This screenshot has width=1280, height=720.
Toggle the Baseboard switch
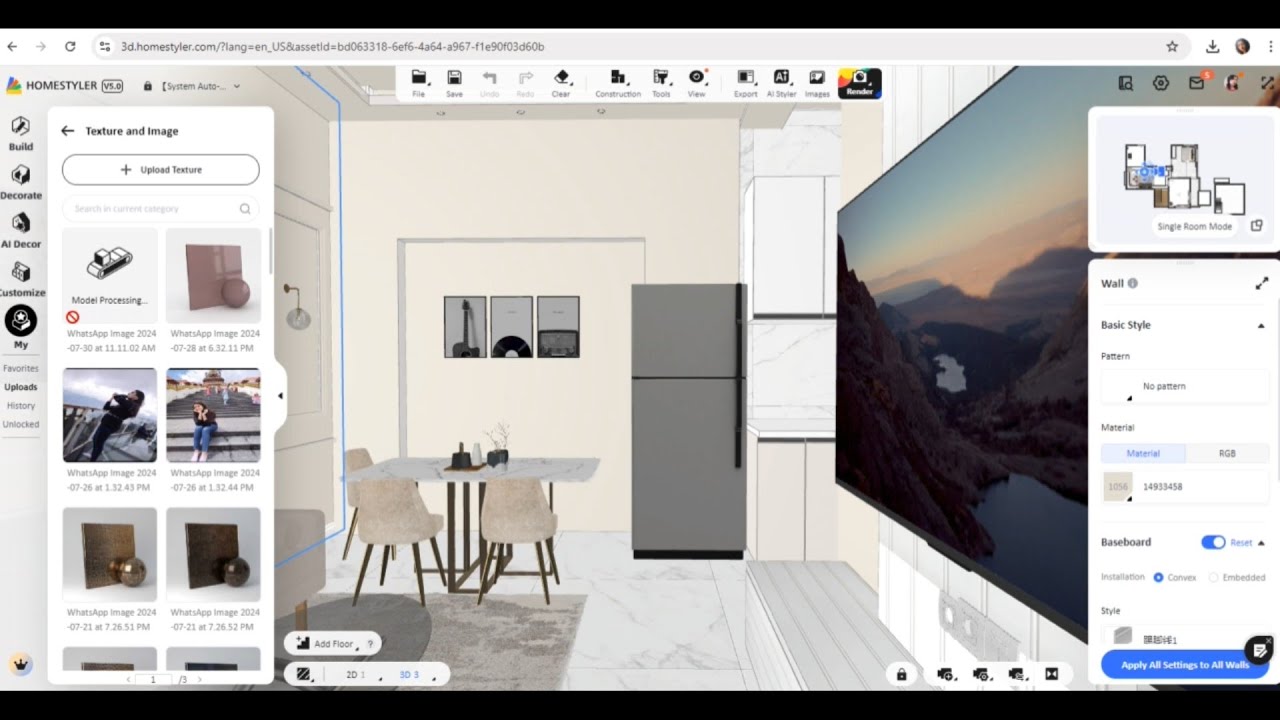point(1213,542)
